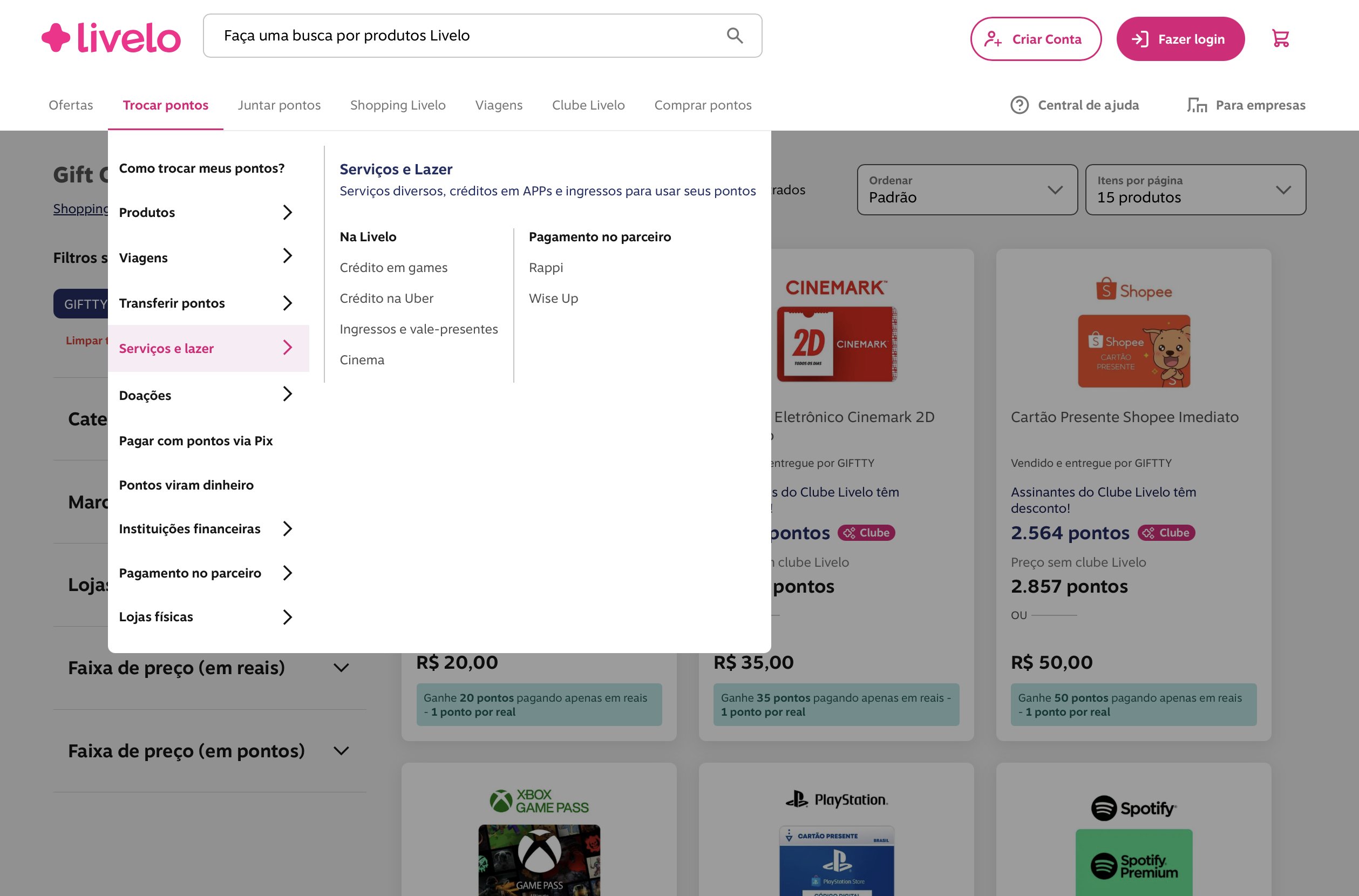Open the Ordenar Padrão dropdown
Image resolution: width=1359 pixels, height=896 pixels.
tap(967, 189)
